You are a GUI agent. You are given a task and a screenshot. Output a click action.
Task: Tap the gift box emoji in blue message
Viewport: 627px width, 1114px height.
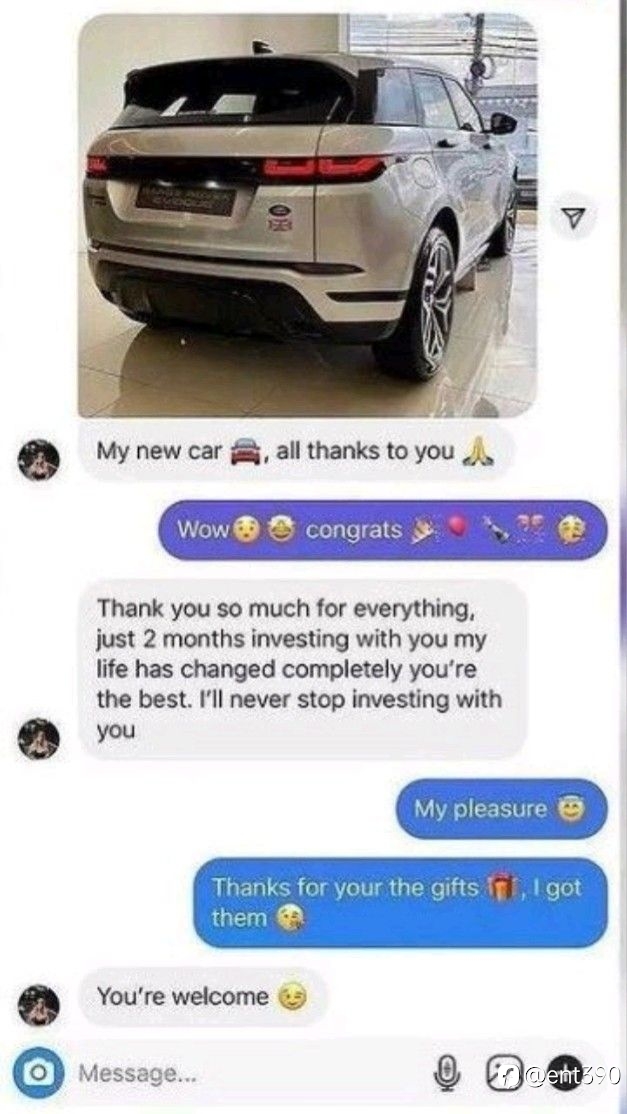pos(501,887)
